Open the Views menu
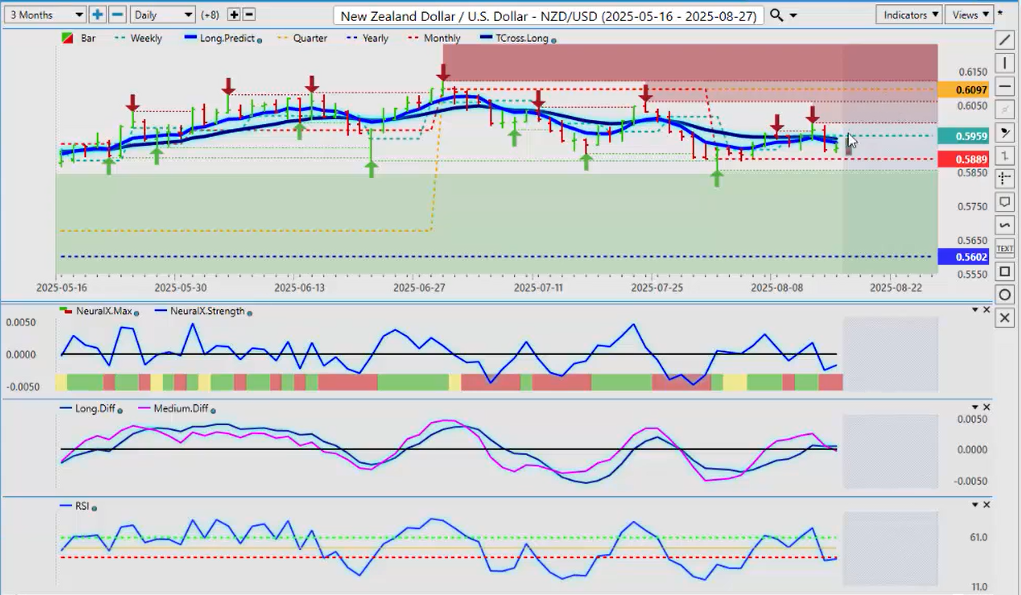This screenshot has width=1021, height=595. pos(971,15)
